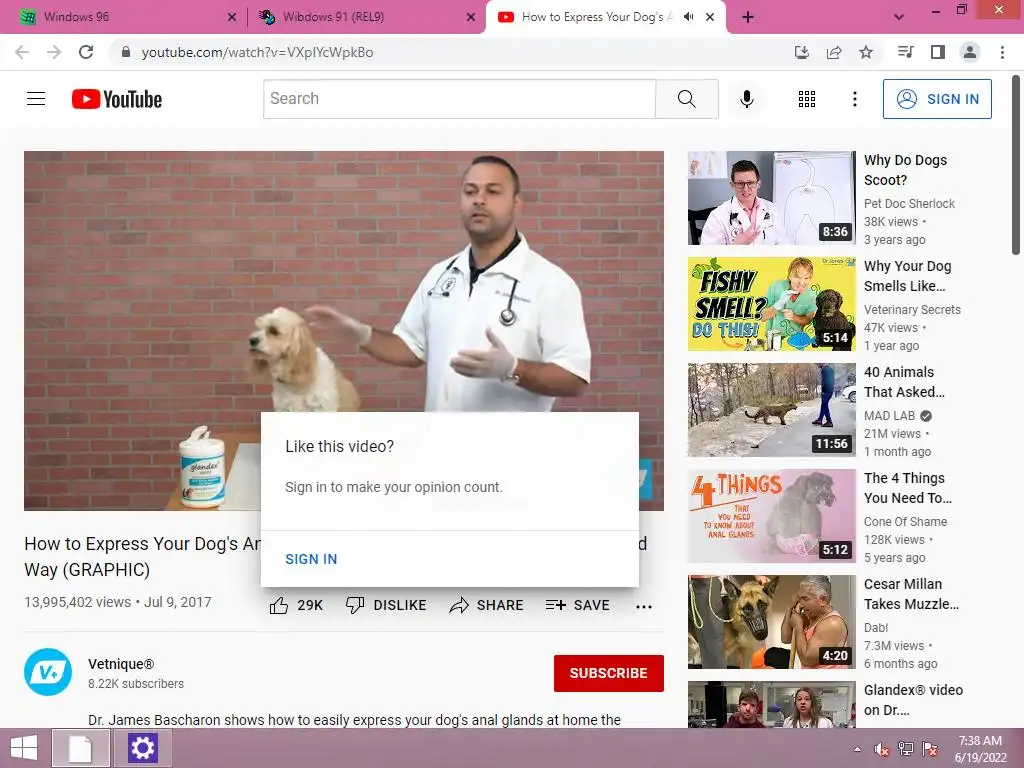
Task: Open more actions ellipsis under video
Action: click(x=643, y=607)
